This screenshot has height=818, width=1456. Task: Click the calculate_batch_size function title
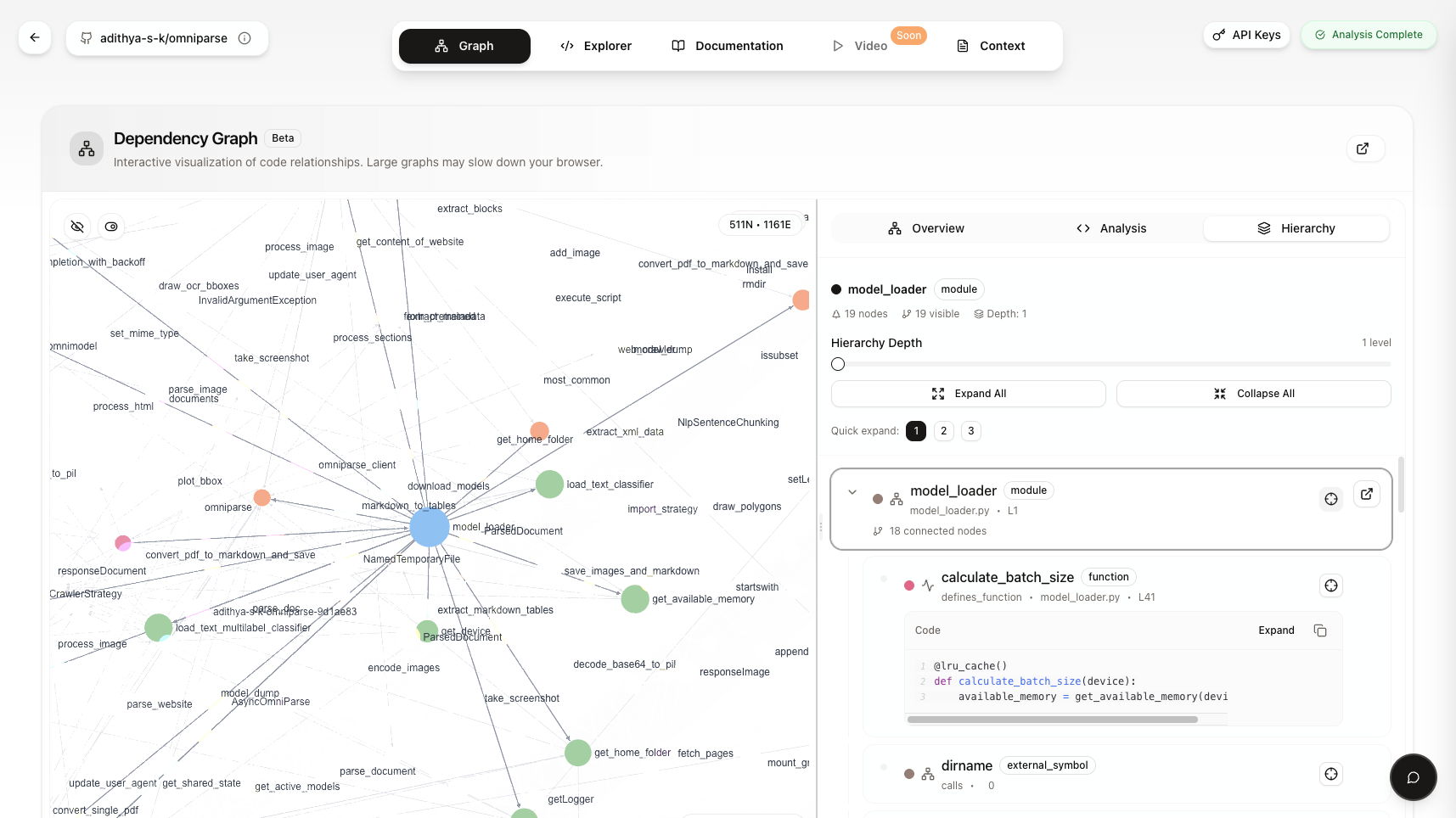pyautogui.click(x=1008, y=577)
